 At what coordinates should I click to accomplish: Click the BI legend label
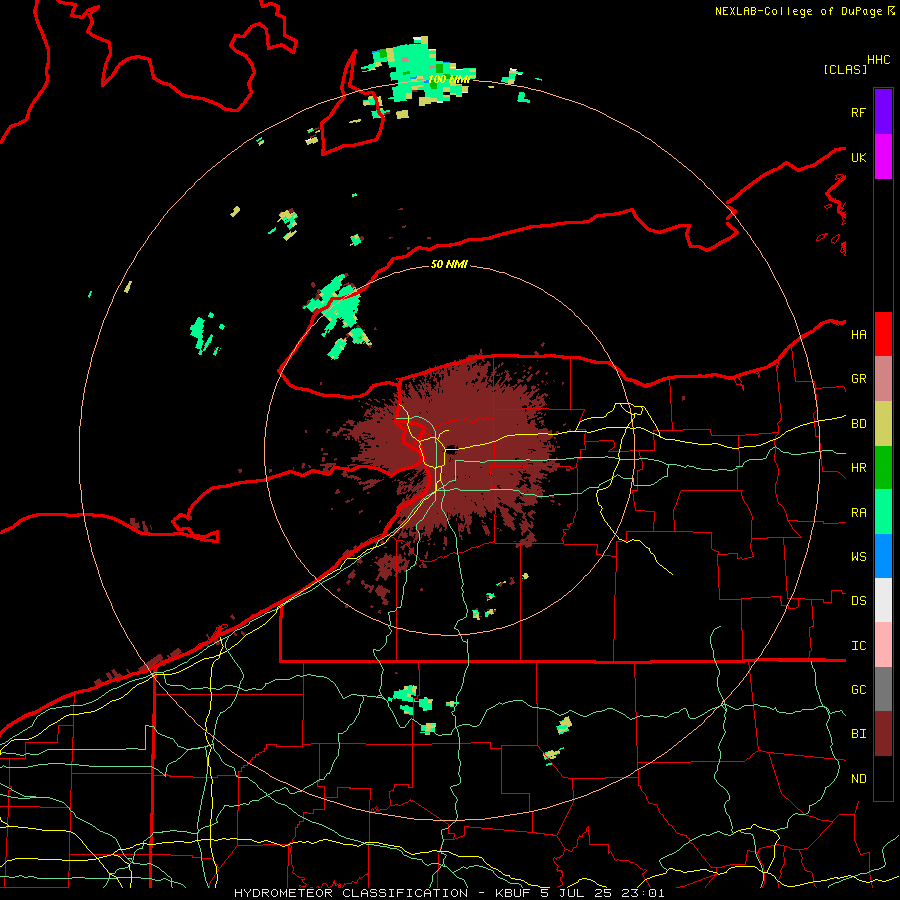point(858,734)
